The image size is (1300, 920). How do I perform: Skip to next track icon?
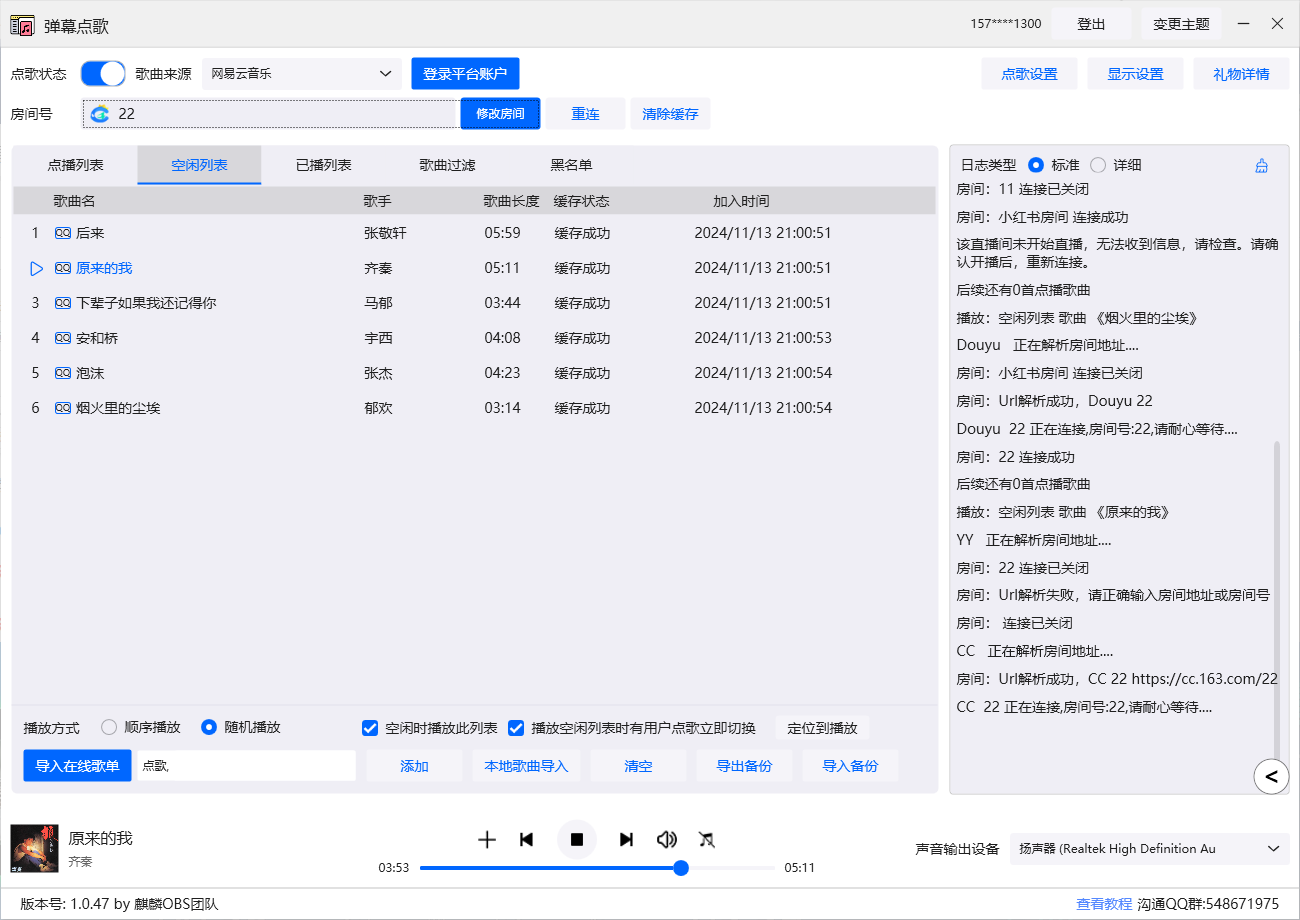(x=626, y=840)
